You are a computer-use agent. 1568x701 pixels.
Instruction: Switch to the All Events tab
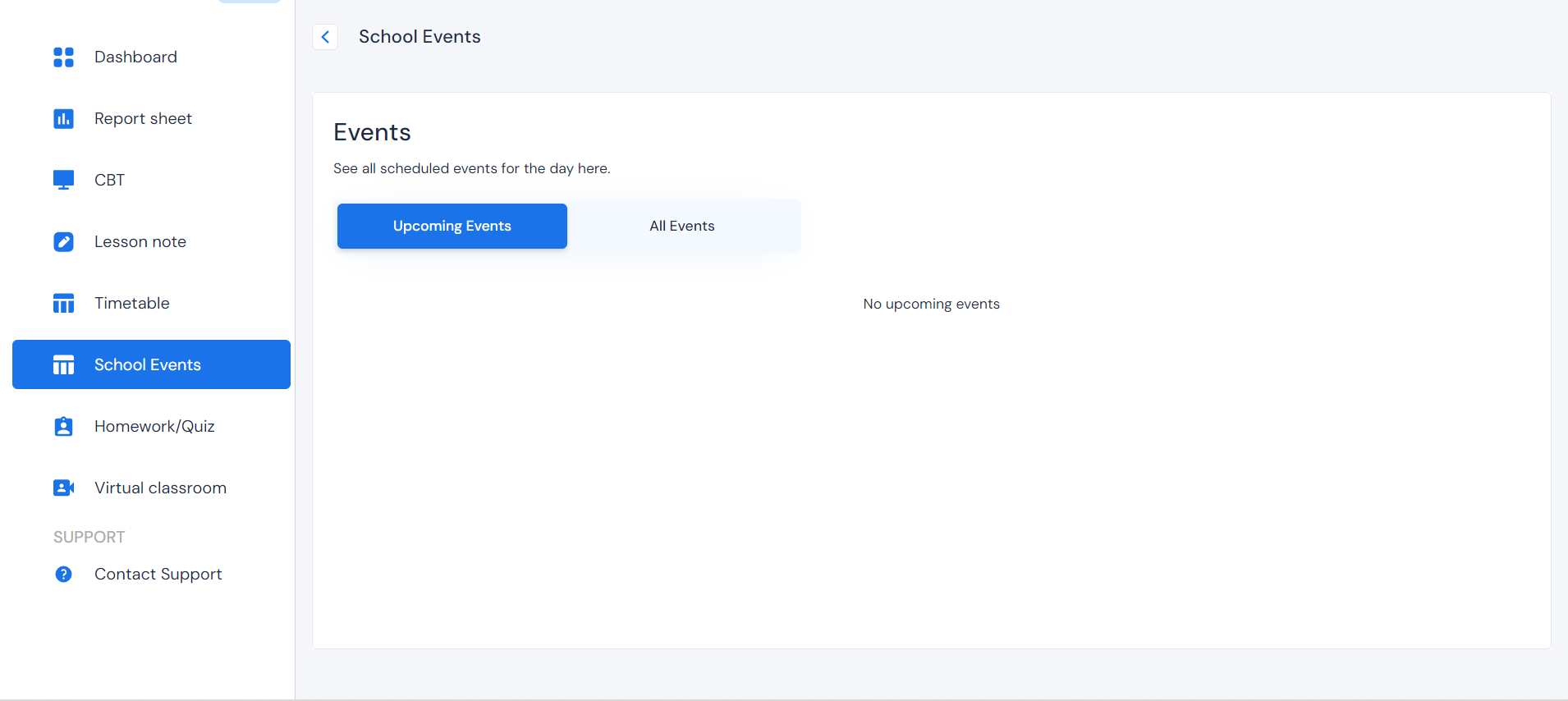point(681,227)
